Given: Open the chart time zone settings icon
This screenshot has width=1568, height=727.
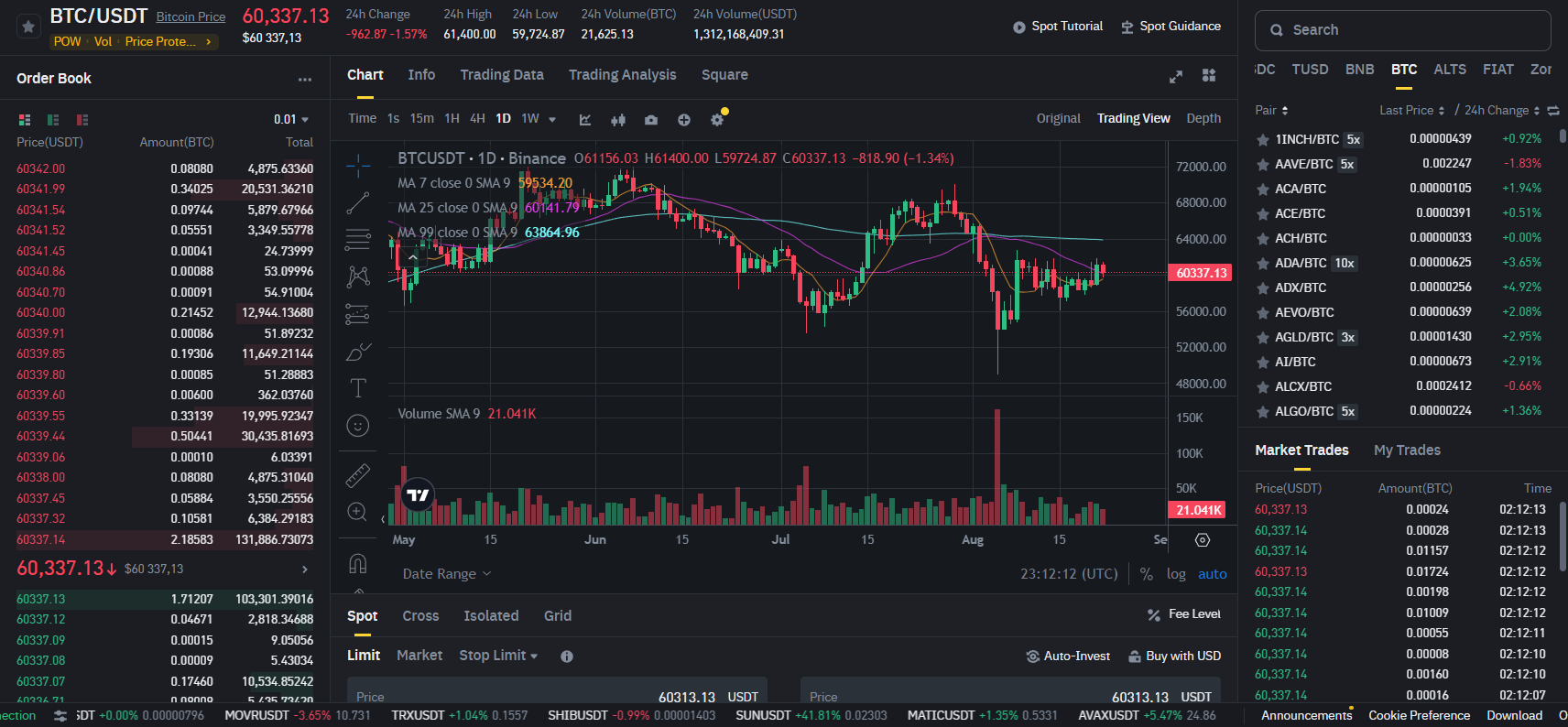Looking at the screenshot, I should click(1203, 540).
